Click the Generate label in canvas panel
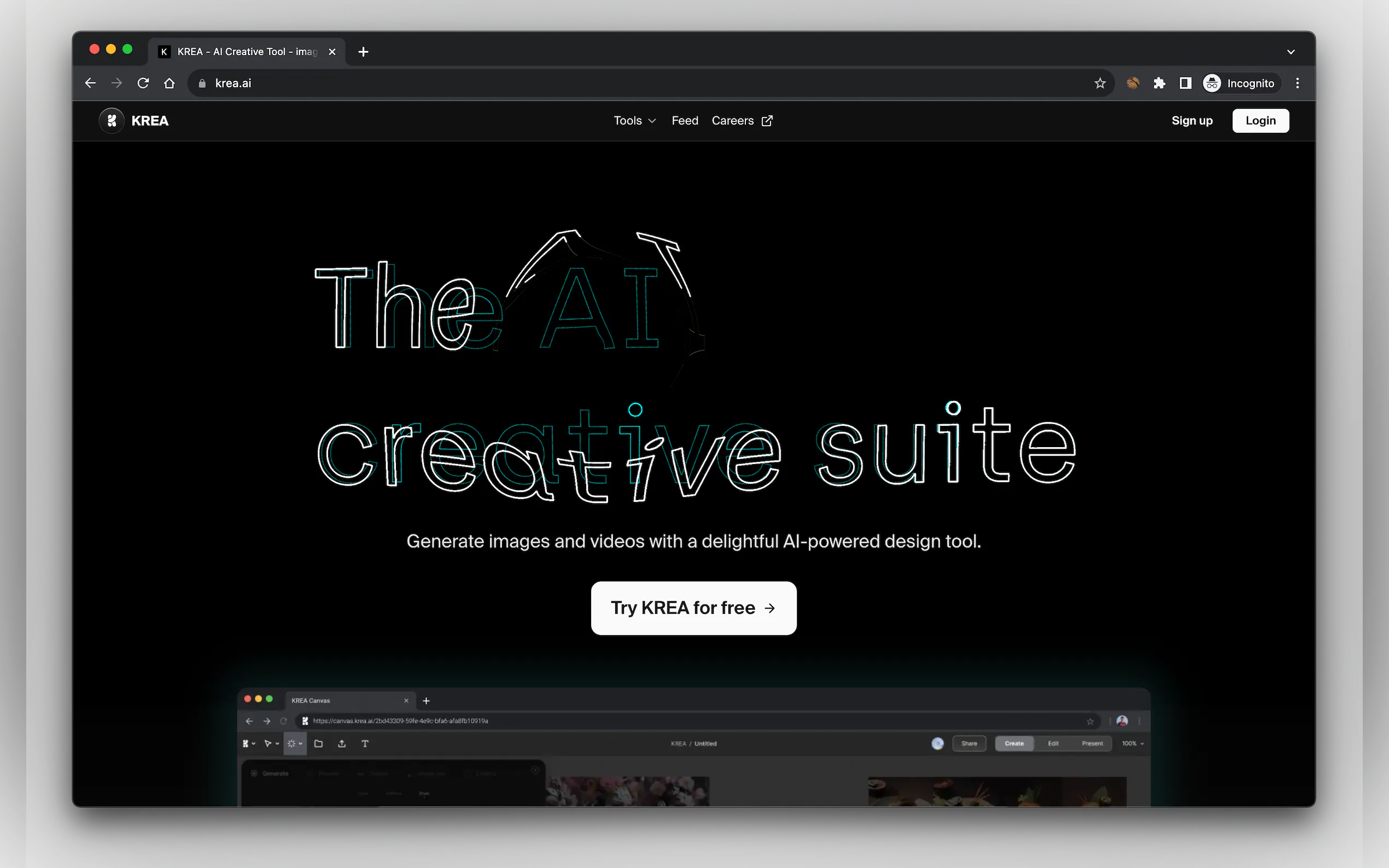The image size is (1389, 868). click(275, 773)
